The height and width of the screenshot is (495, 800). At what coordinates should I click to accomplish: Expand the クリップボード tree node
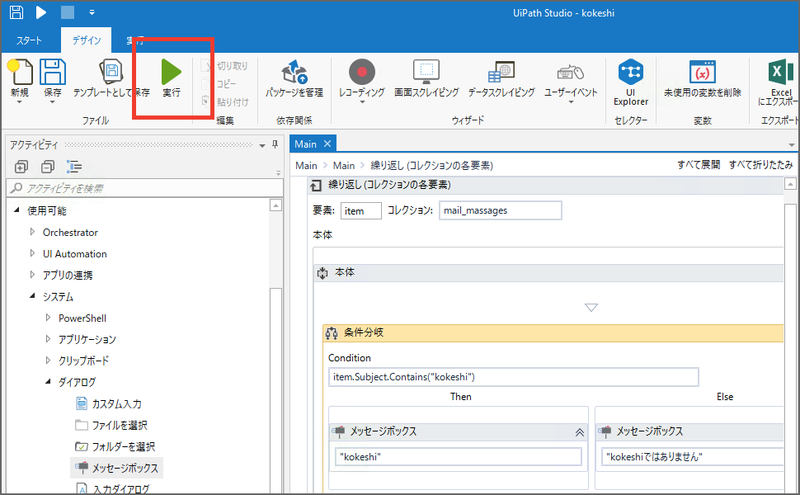pos(48,360)
